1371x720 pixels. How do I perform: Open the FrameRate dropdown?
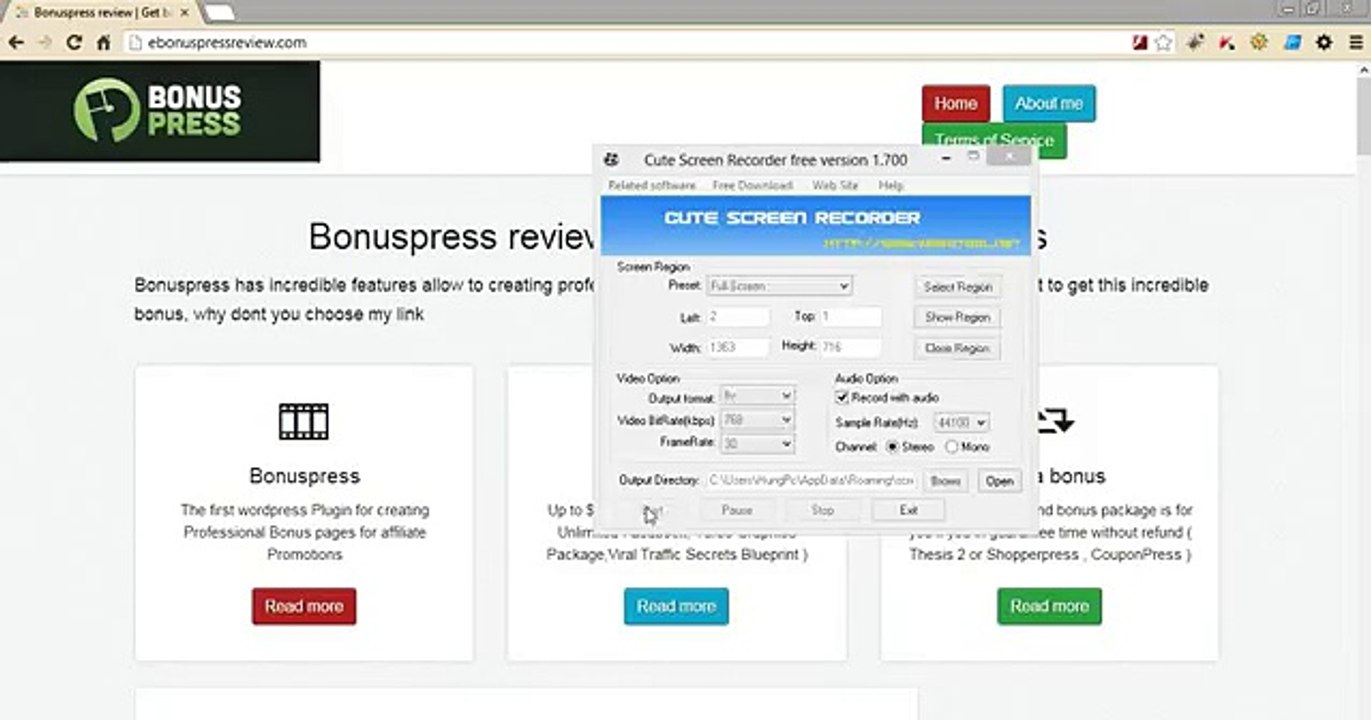(757, 443)
